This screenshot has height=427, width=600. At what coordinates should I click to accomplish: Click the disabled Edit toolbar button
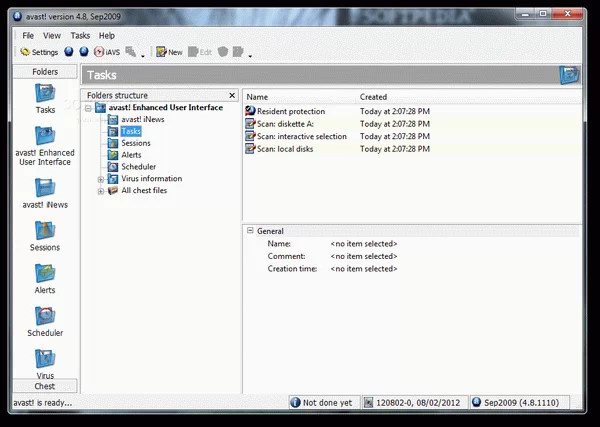point(200,52)
